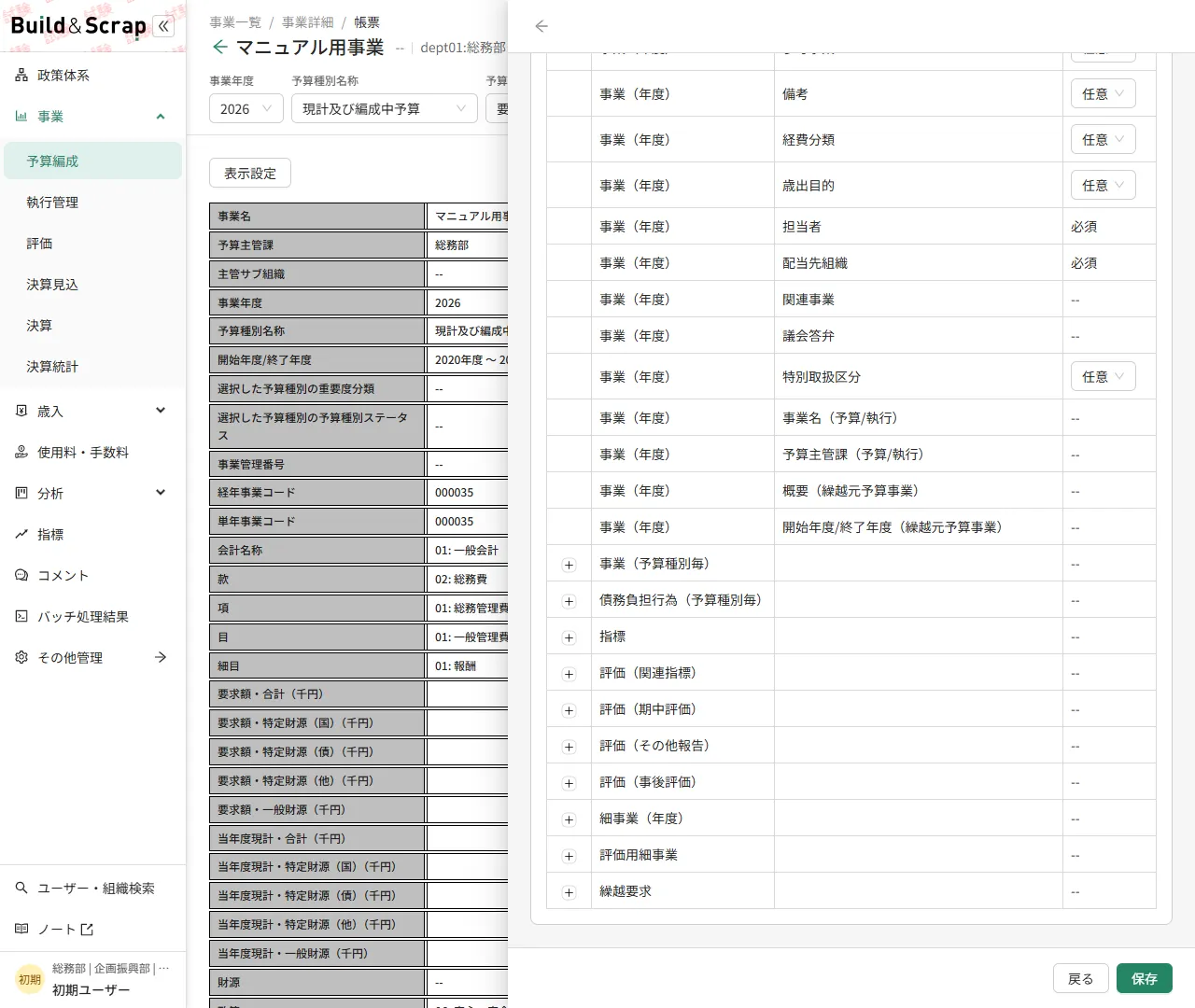Expand the 評価（関連指標） row
The image size is (1195, 1008).
tap(569, 675)
